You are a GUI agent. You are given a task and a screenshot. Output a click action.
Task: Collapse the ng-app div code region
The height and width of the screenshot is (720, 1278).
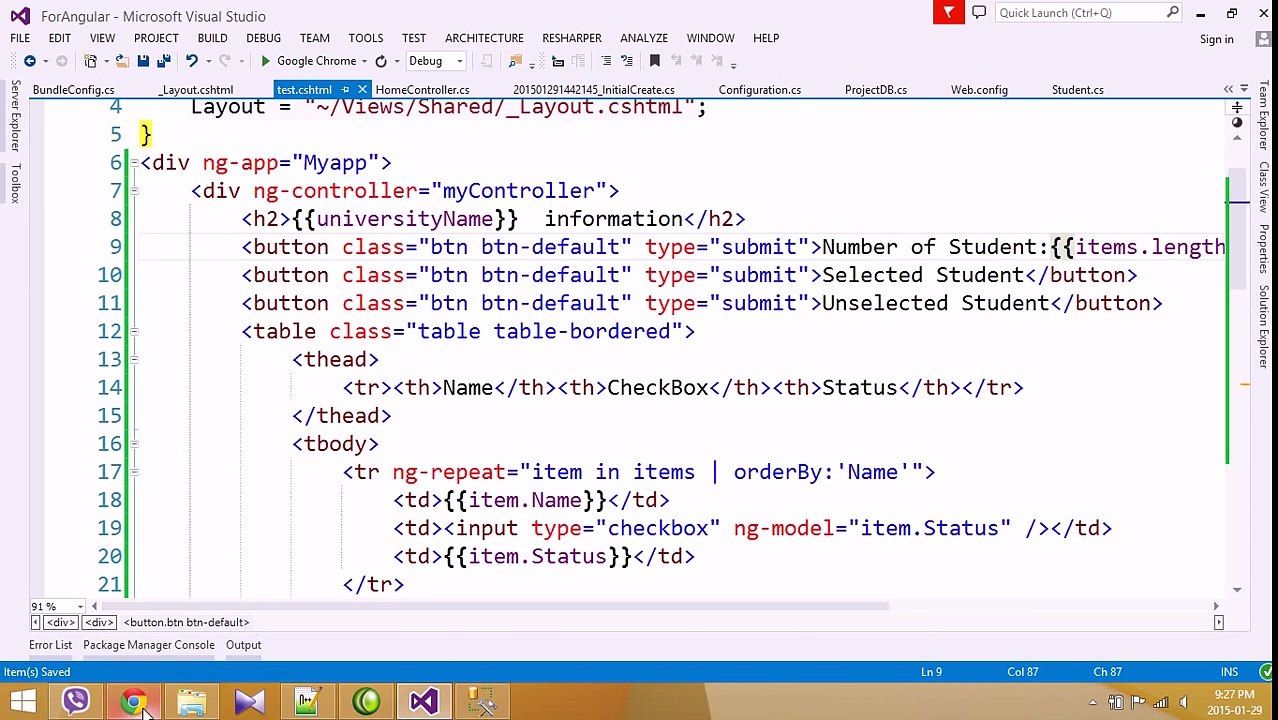point(134,163)
